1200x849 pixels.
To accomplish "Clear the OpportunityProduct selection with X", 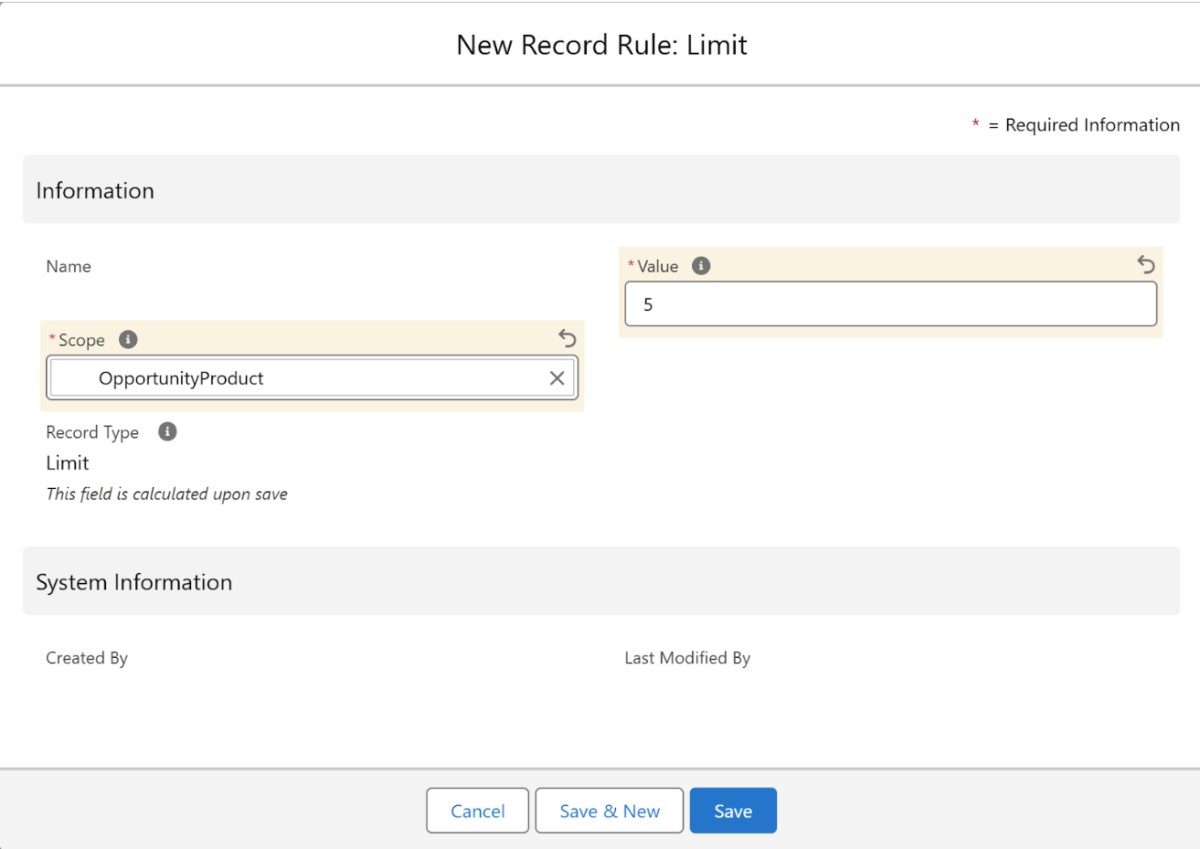I will click(x=557, y=378).
